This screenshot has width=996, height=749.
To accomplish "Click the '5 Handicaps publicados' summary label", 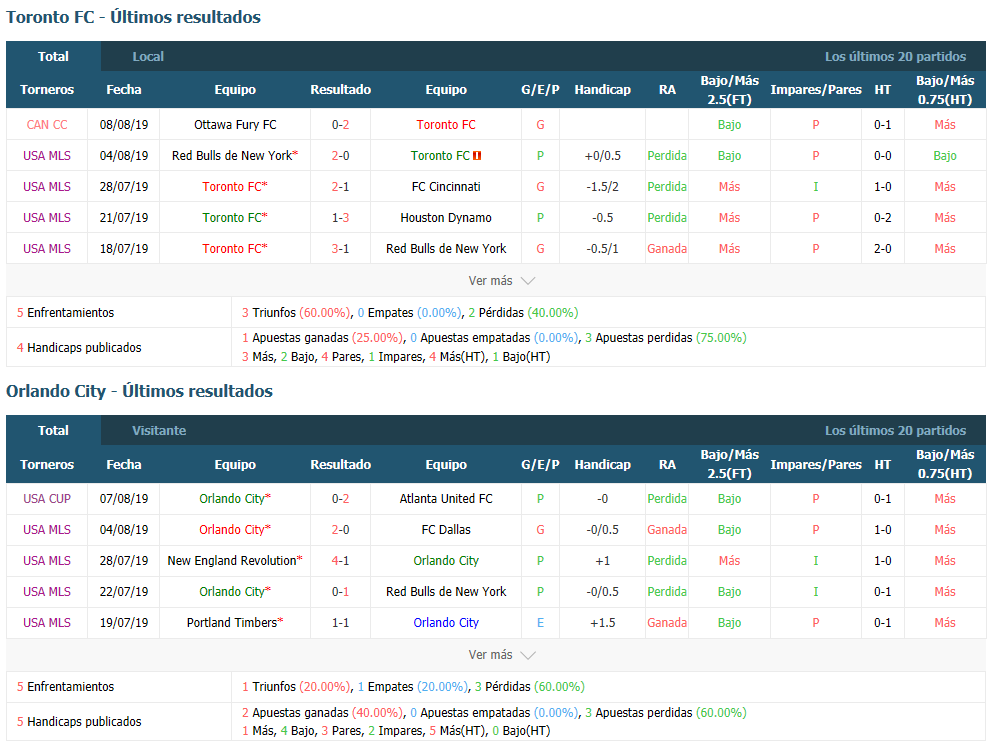I will pyautogui.click(x=79, y=722).
